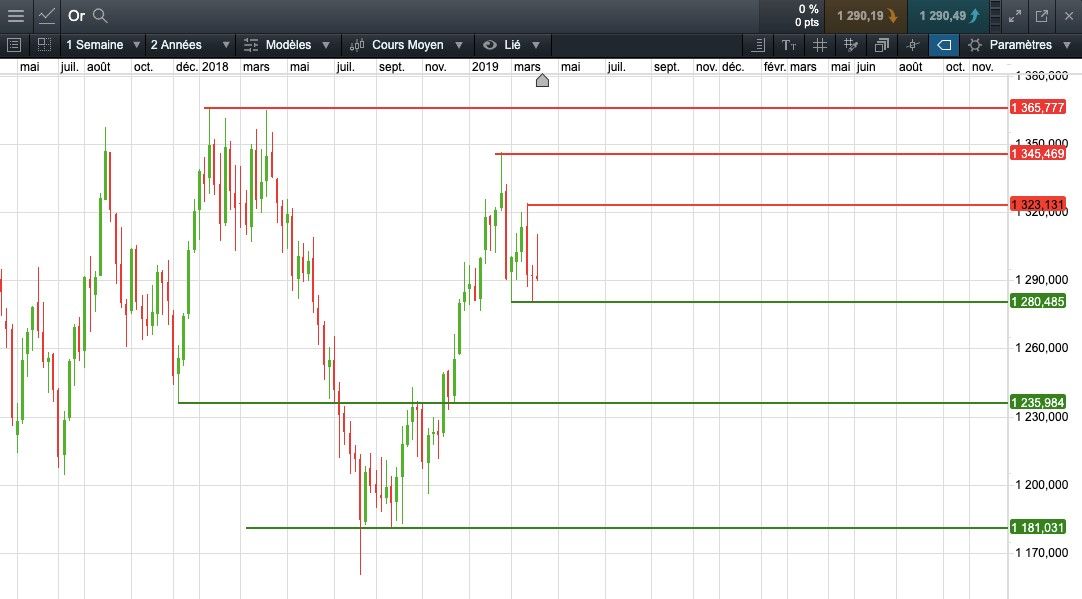Viewport: 1082px width, 599px height.
Task: Expand the Lié dropdown arrow
Action: coord(536,45)
